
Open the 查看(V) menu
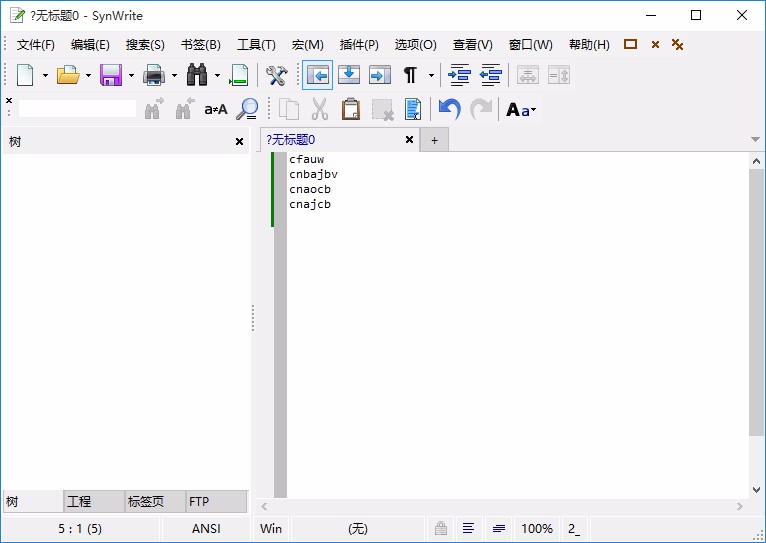[x=472, y=45]
